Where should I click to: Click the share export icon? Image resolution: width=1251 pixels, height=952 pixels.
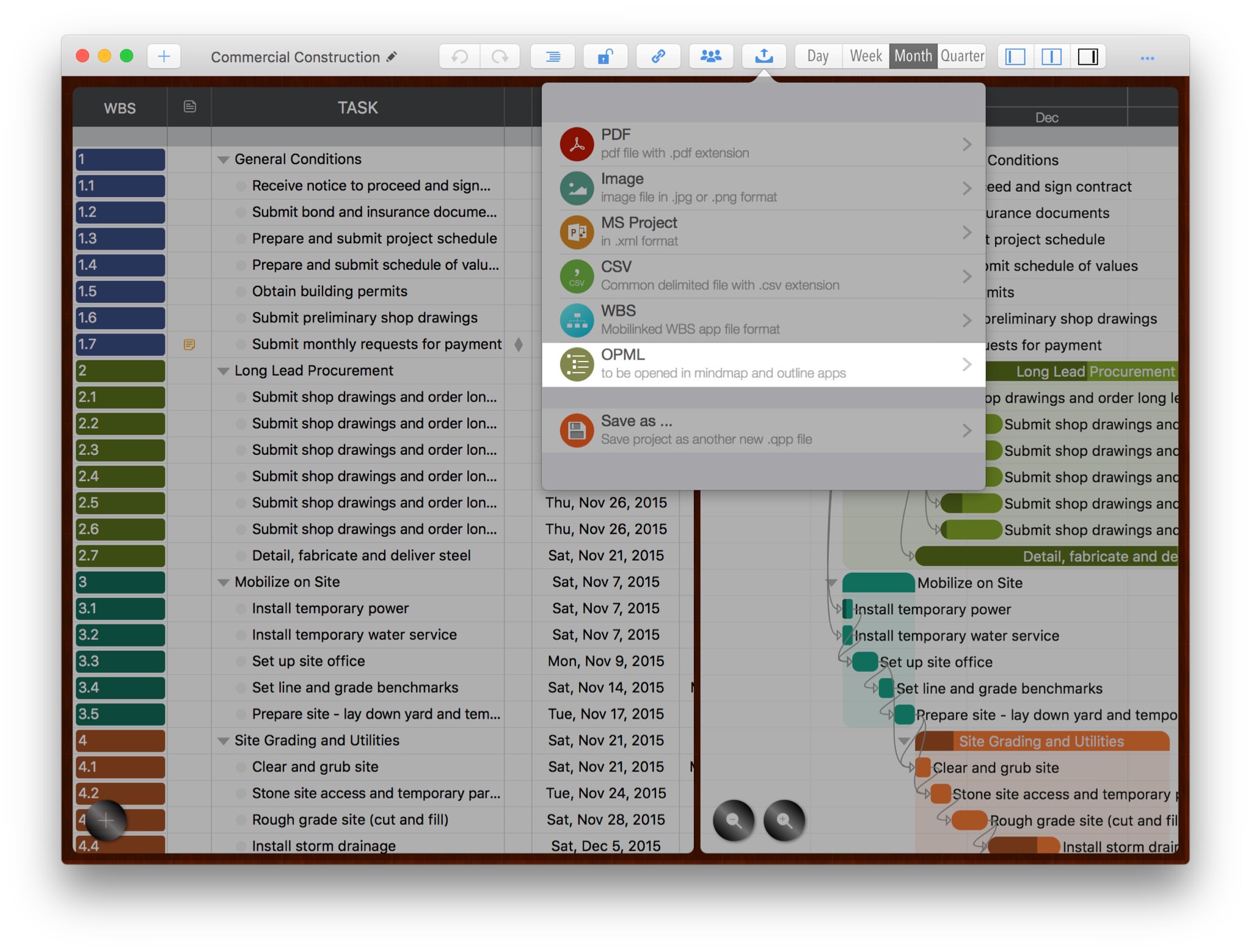click(764, 57)
